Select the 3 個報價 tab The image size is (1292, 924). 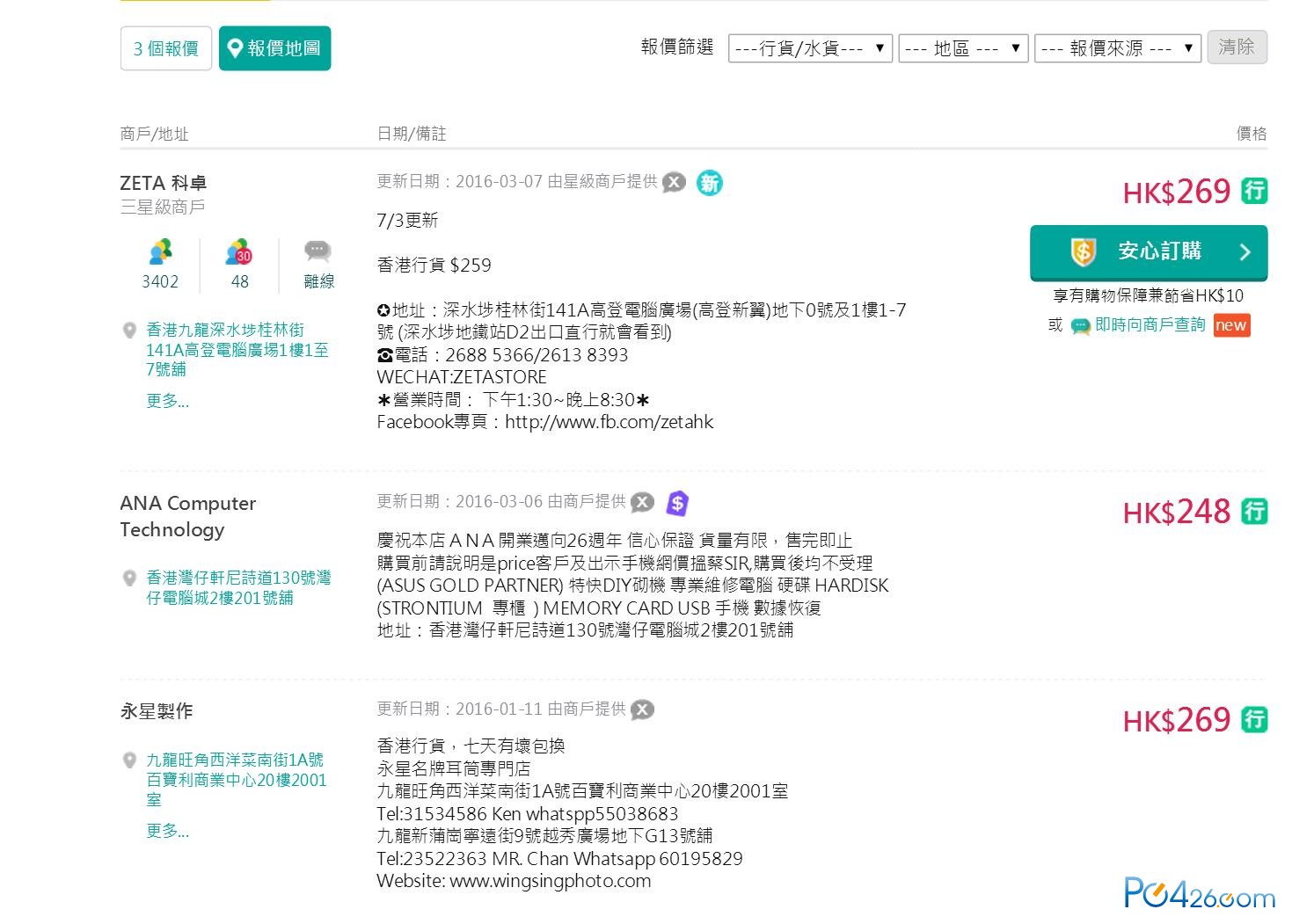pos(165,48)
